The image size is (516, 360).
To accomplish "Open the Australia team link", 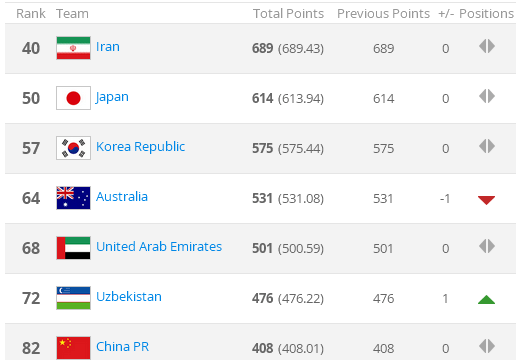I will (x=122, y=197).
